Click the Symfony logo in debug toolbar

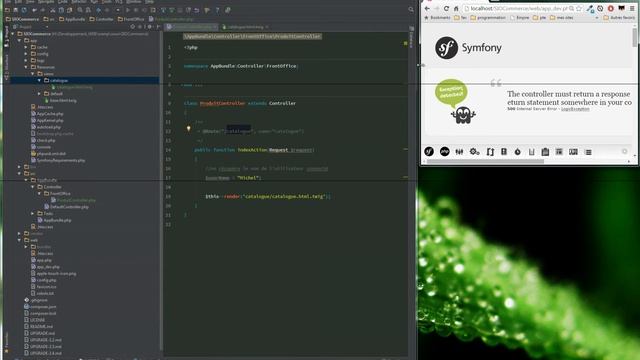(x=429, y=151)
